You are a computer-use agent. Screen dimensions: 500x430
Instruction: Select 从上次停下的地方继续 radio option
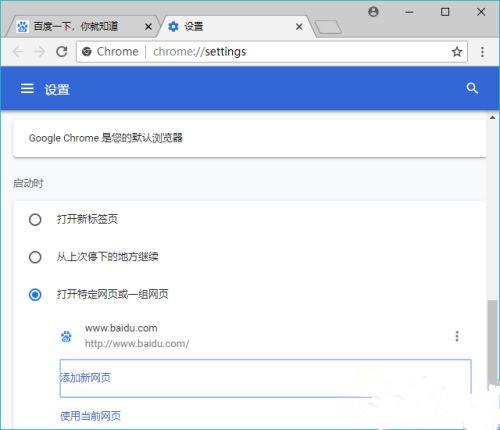pyautogui.click(x=35, y=257)
